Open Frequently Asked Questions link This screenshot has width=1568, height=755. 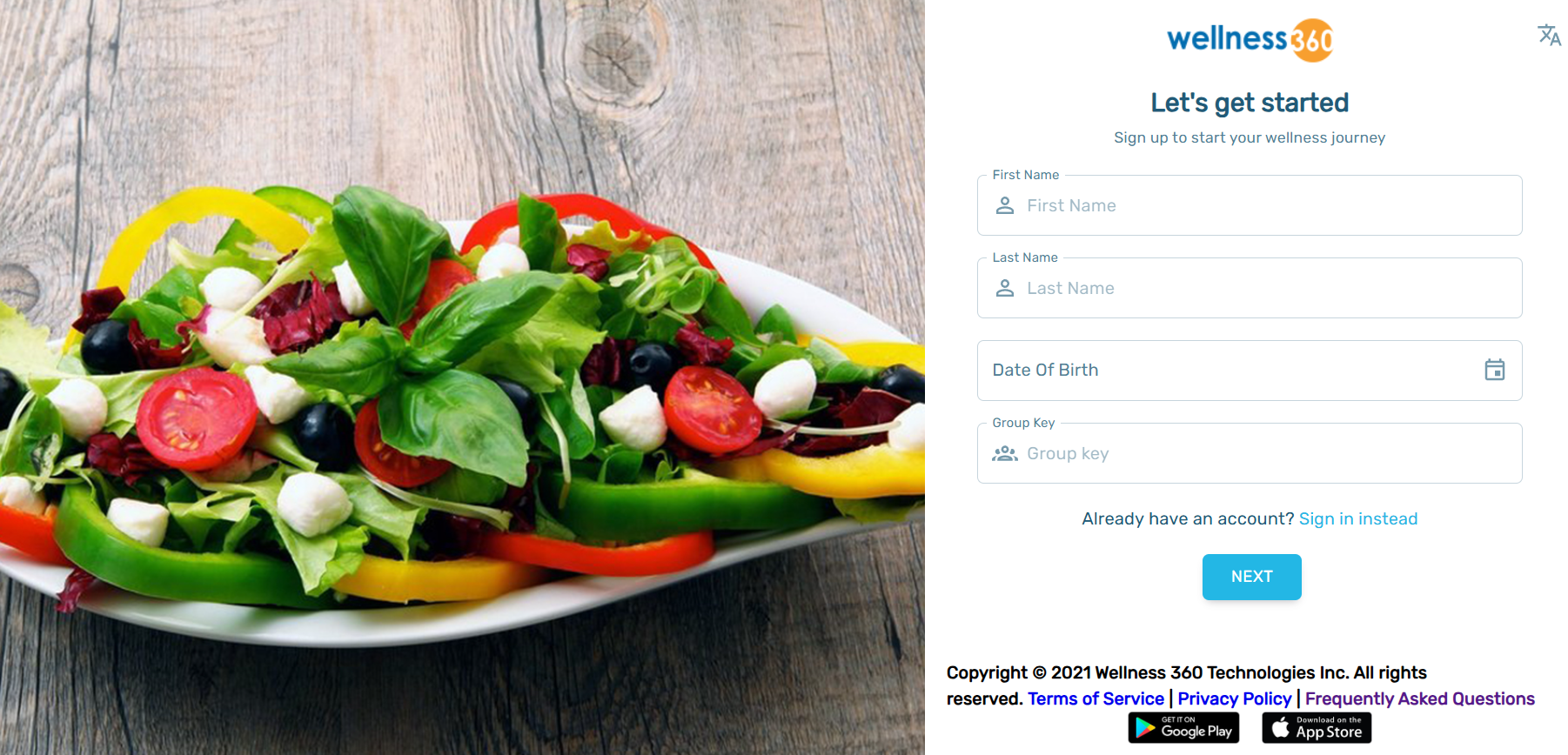(x=1420, y=698)
